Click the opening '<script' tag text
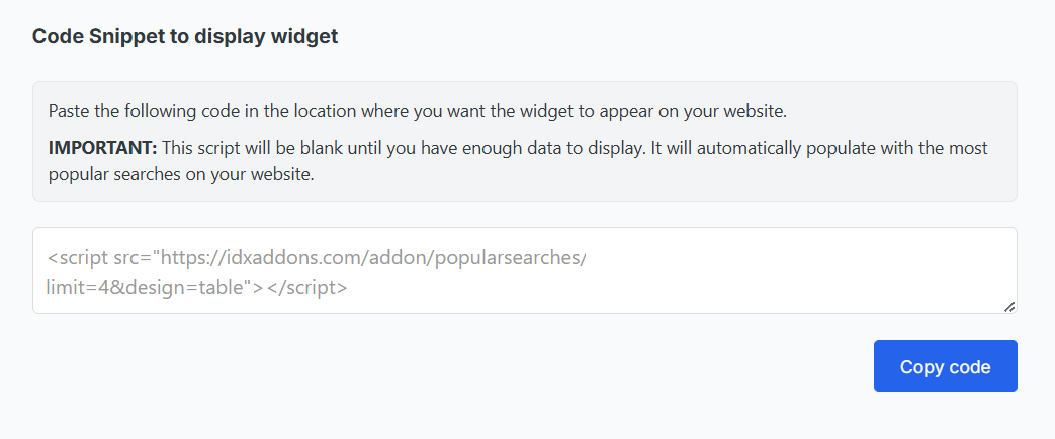This screenshot has height=439, width=1055. (76, 257)
